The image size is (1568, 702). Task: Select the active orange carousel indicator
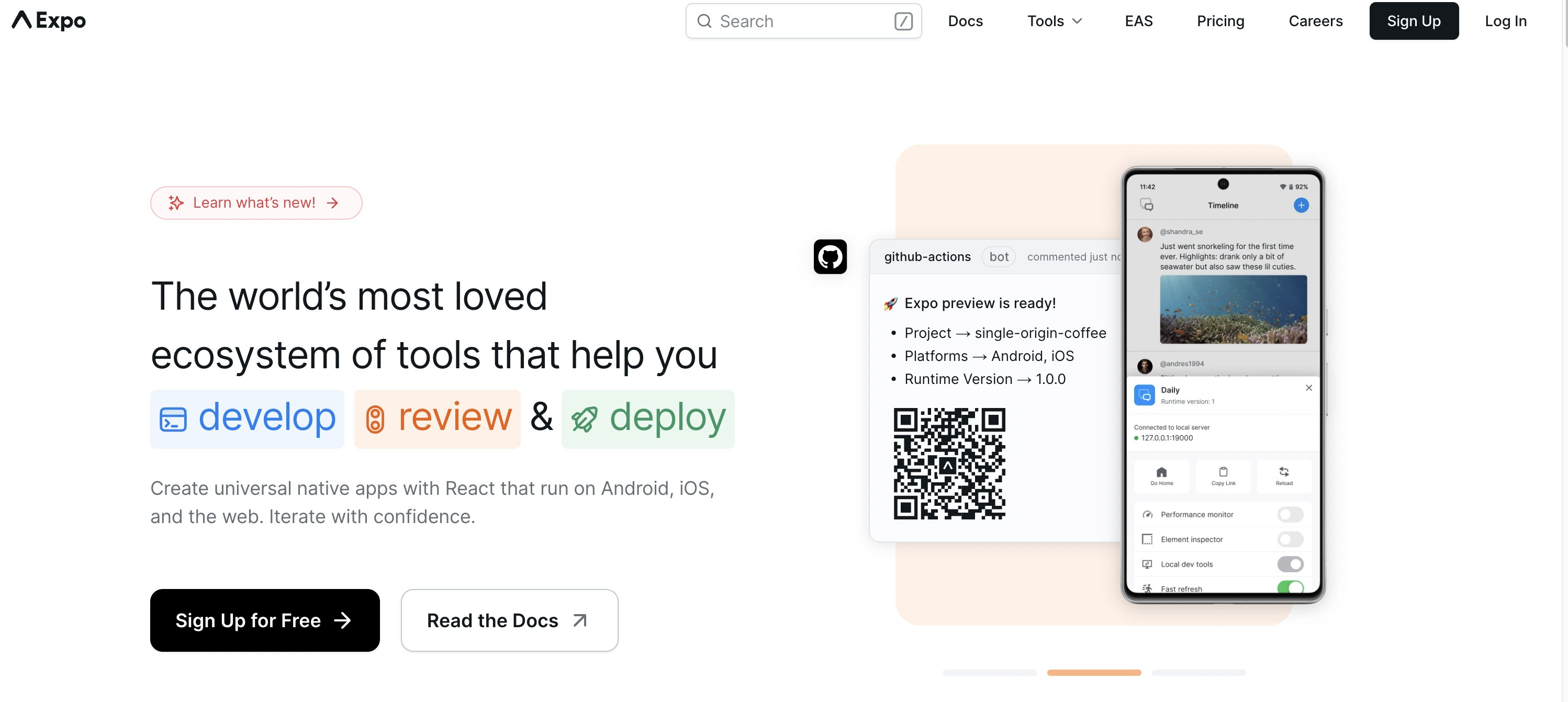(1094, 673)
